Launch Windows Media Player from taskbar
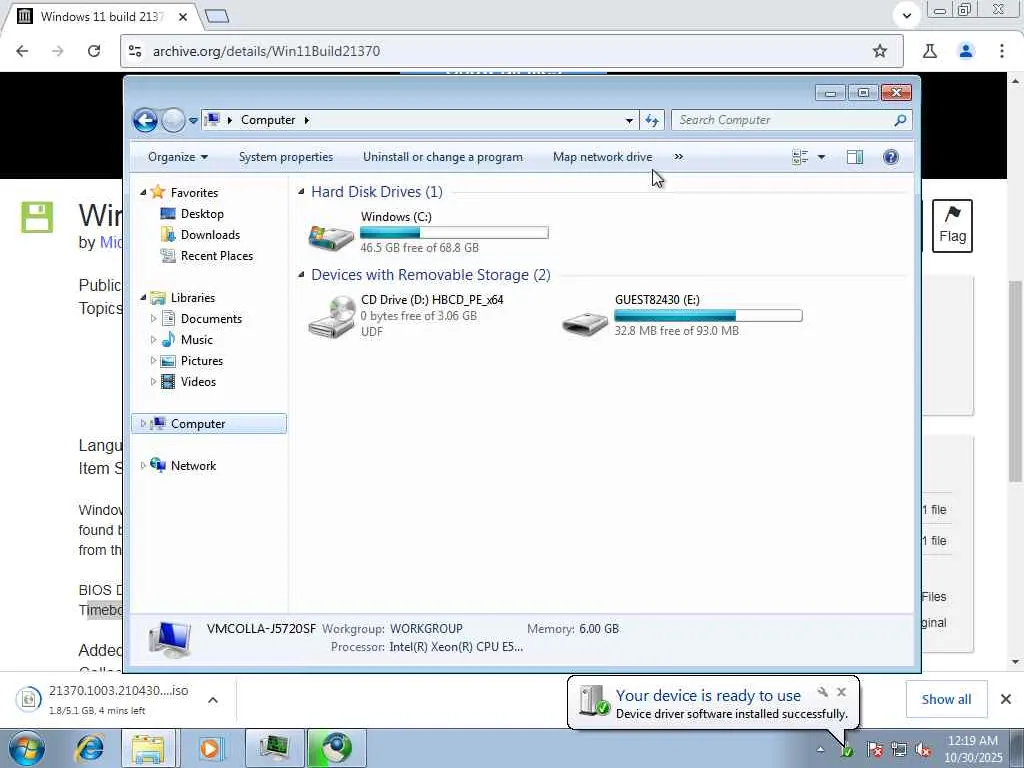1024x768 pixels. point(210,748)
